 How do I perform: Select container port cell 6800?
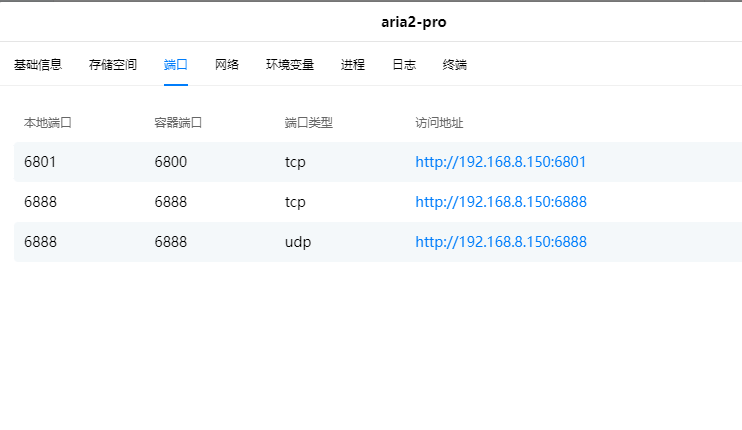point(171,162)
